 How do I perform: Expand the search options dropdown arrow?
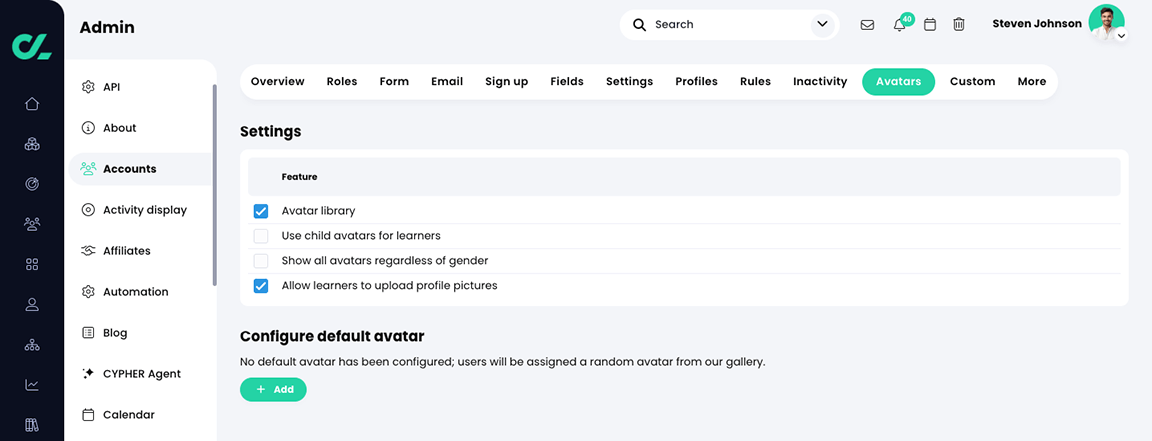click(822, 24)
